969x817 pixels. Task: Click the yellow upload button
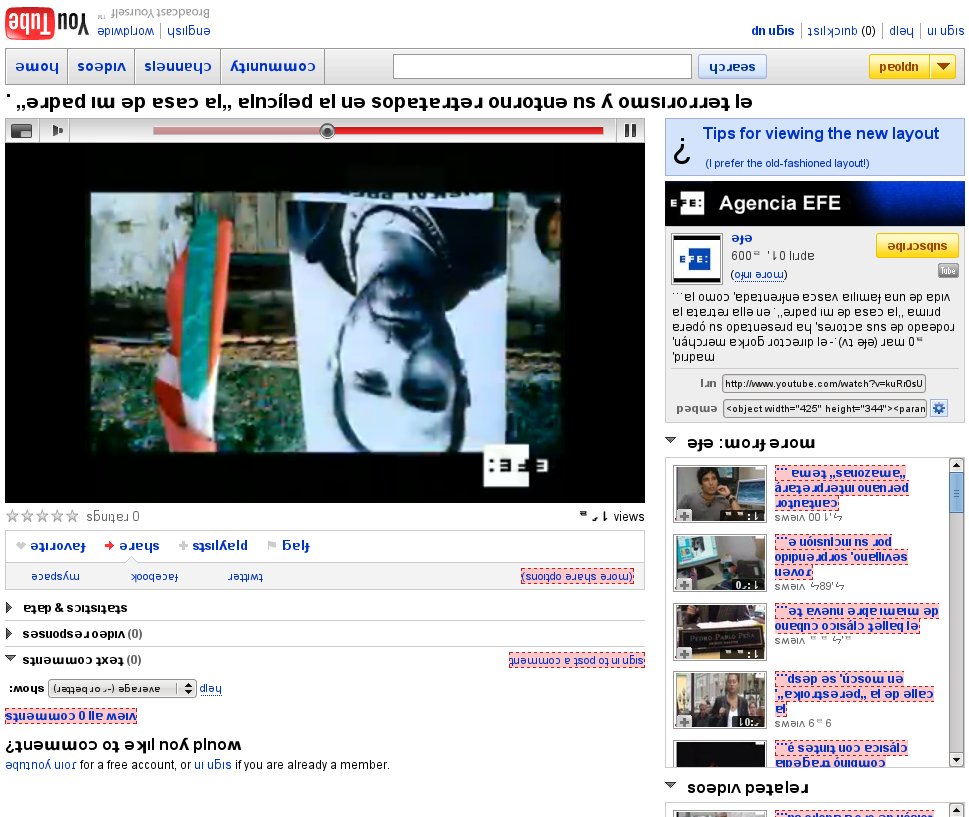899,66
